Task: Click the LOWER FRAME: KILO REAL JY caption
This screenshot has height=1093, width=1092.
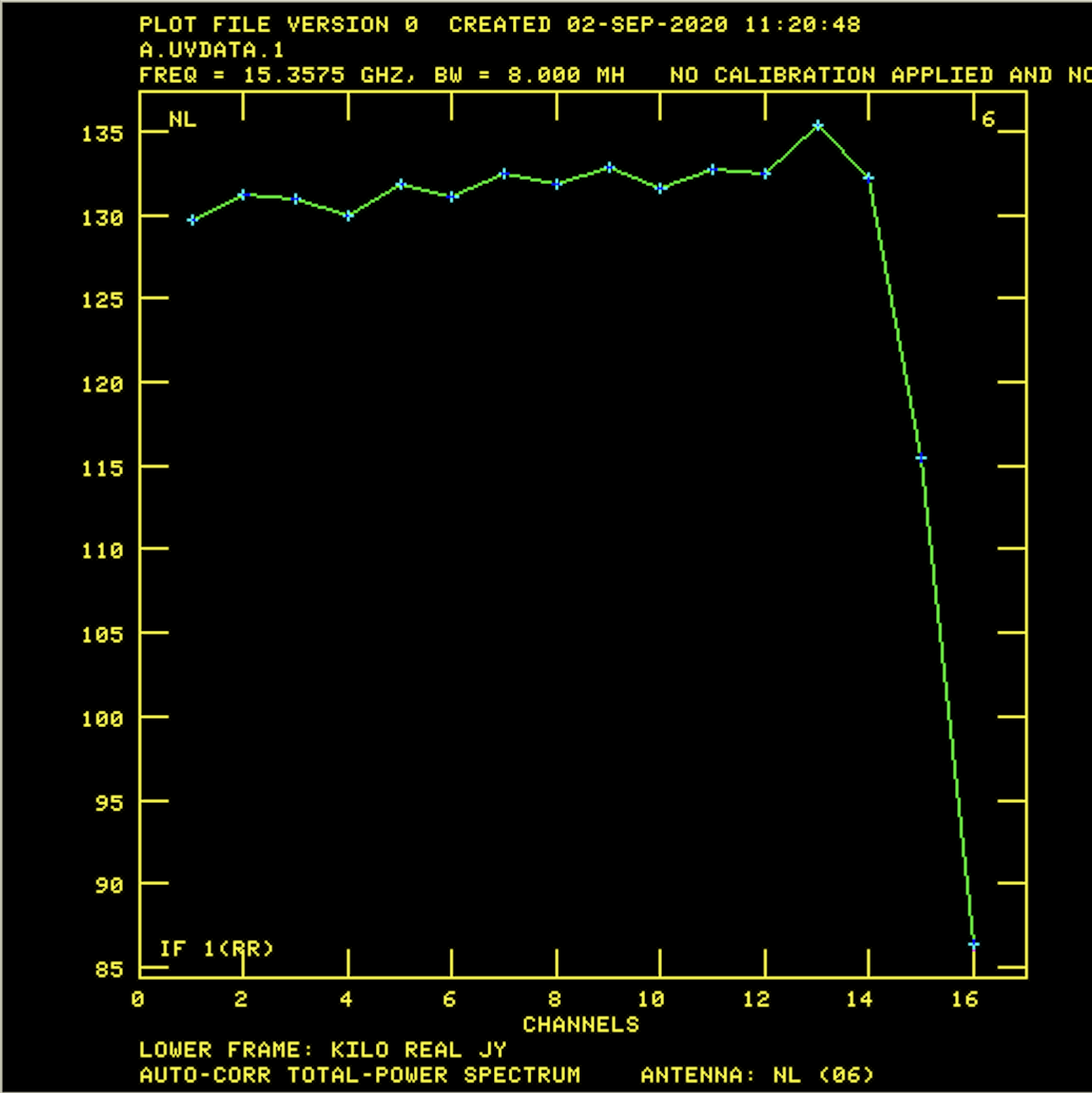Action: click(323, 1049)
